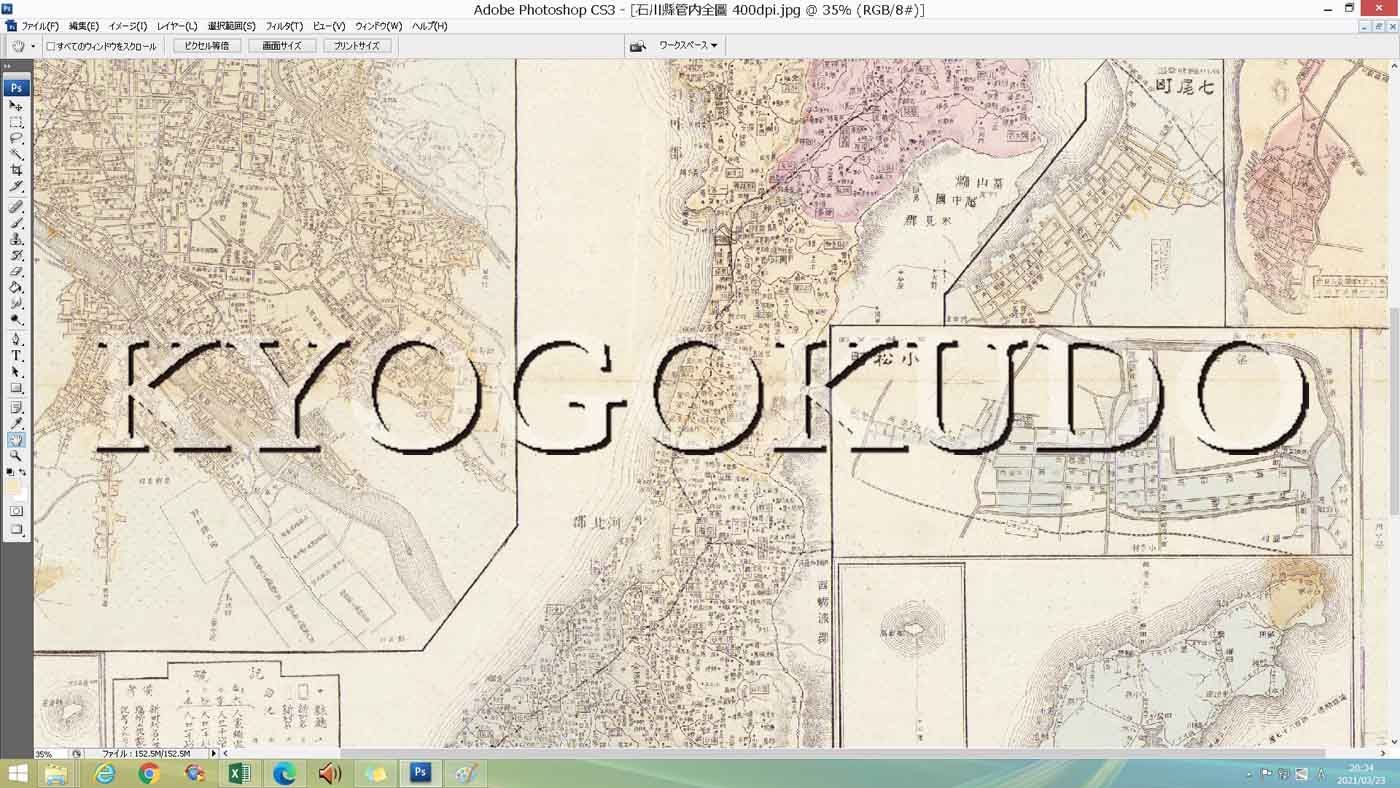Click the Photoshop taskbar icon
This screenshot has width=1400, height=788.
tap(420, 773)
